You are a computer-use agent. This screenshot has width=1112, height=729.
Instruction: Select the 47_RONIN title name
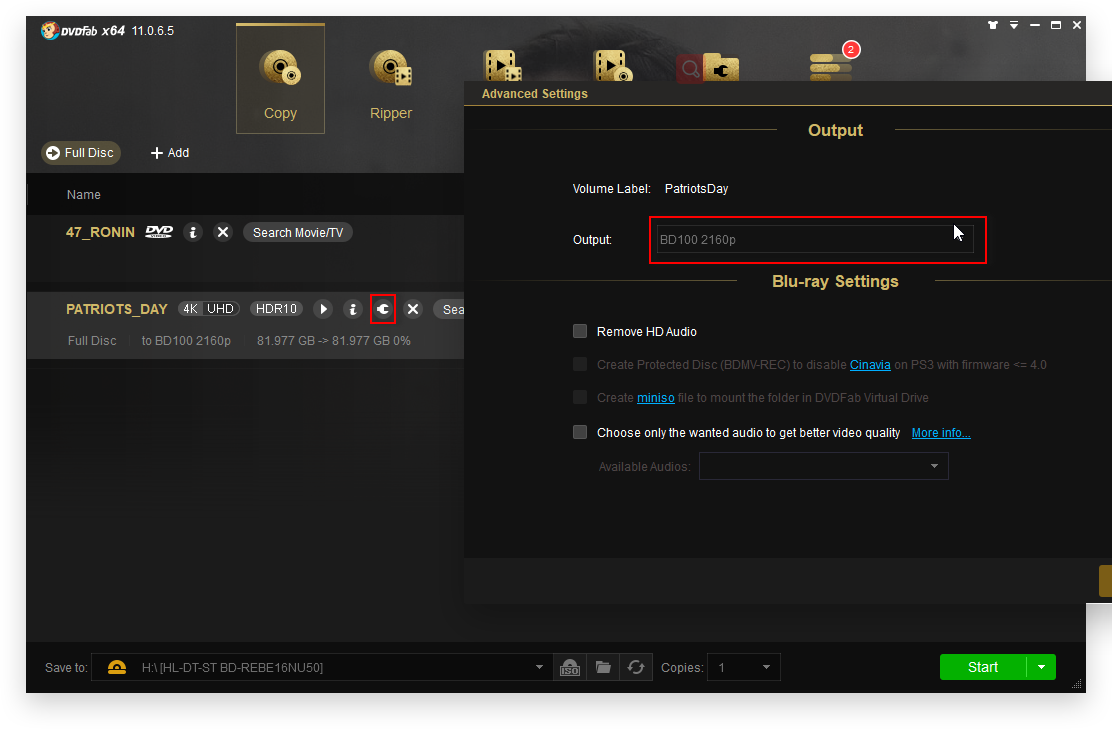click(100, 233)
